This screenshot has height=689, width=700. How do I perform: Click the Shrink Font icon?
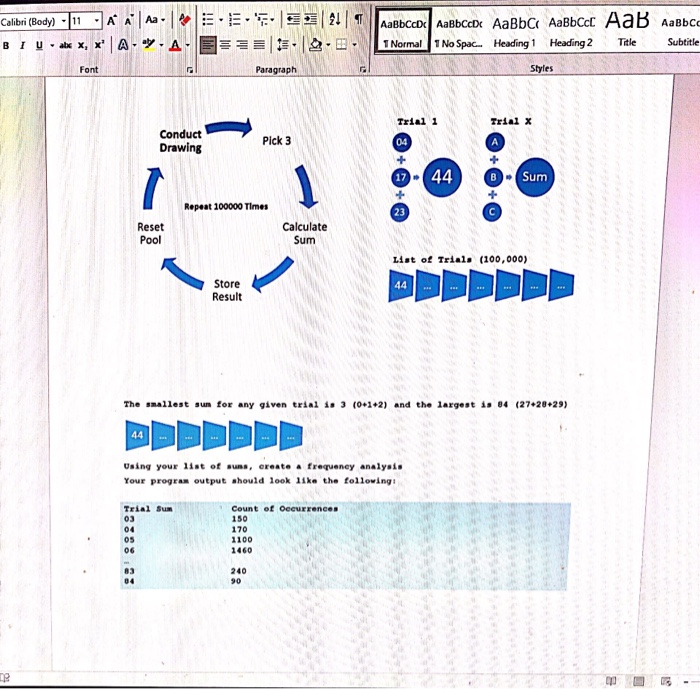tap(129, 20)
